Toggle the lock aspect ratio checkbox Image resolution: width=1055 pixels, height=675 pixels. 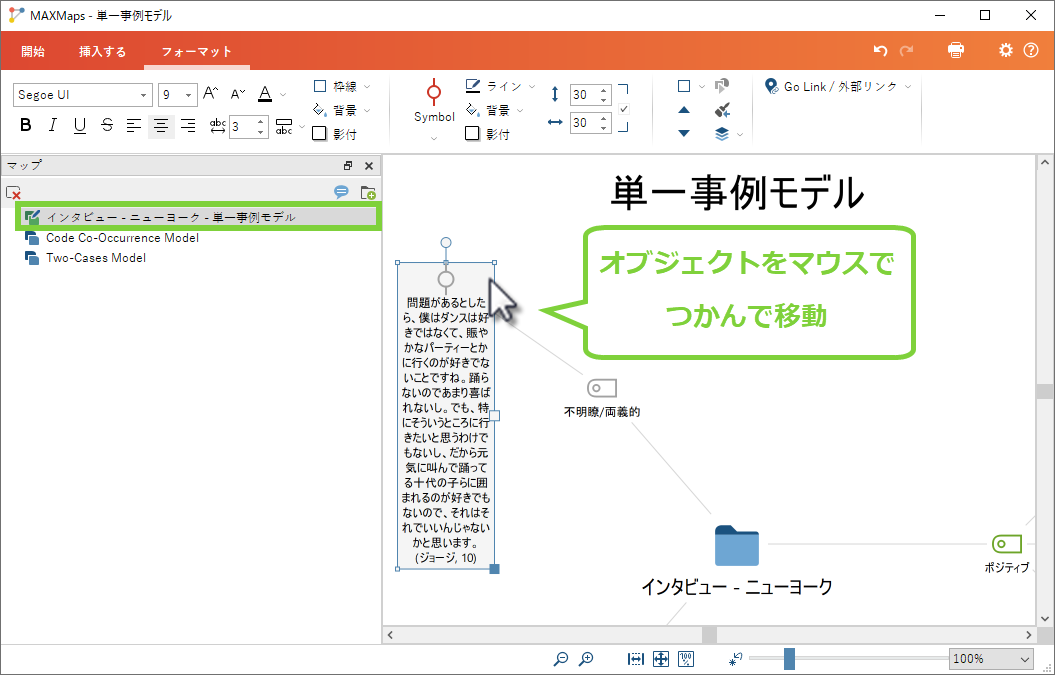(x=624, y=109)
